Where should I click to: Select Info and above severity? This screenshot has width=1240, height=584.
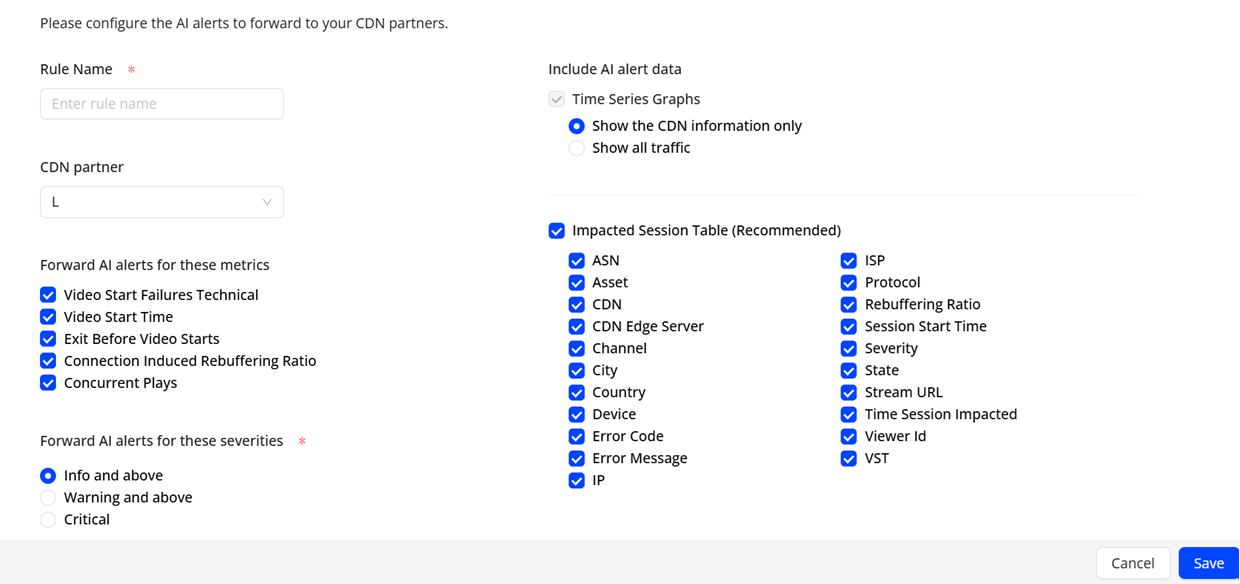48,475
